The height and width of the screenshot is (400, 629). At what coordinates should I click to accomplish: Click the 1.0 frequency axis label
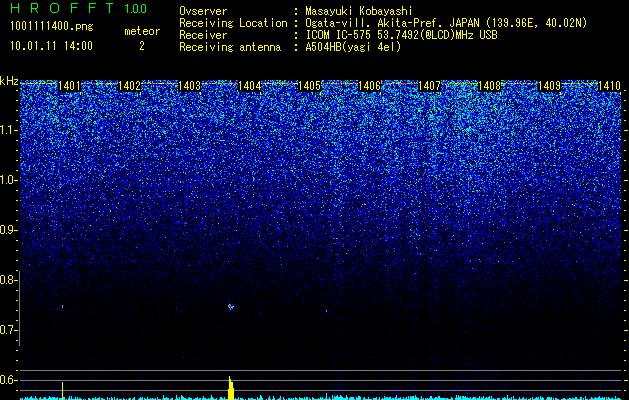8,180
